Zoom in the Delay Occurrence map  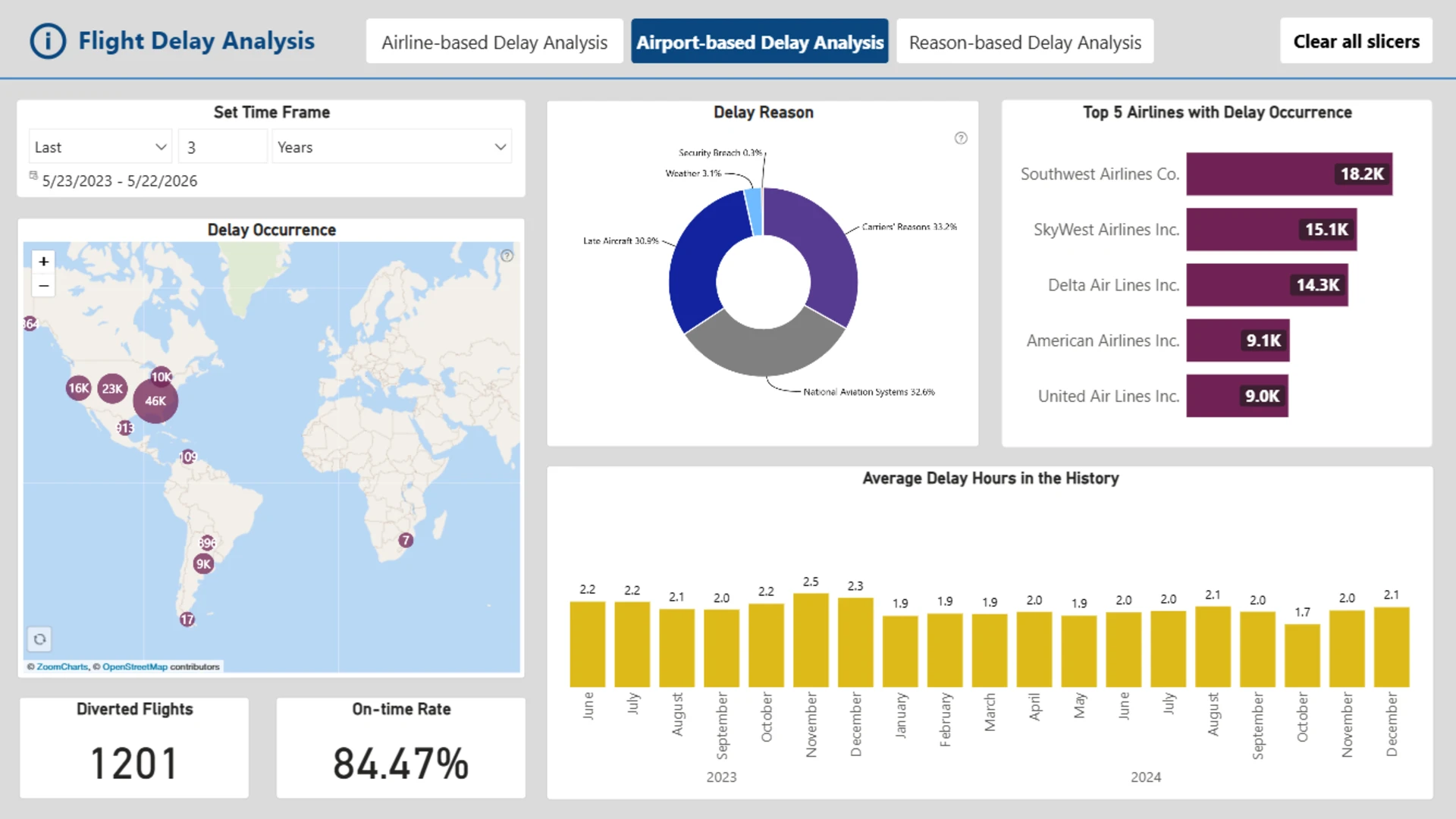point(44,262)
